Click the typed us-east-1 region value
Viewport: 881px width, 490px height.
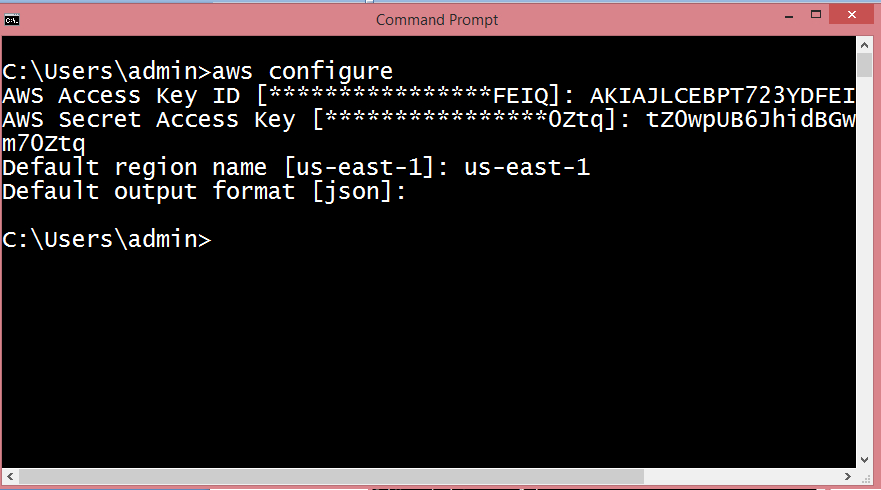coord(526,167)
